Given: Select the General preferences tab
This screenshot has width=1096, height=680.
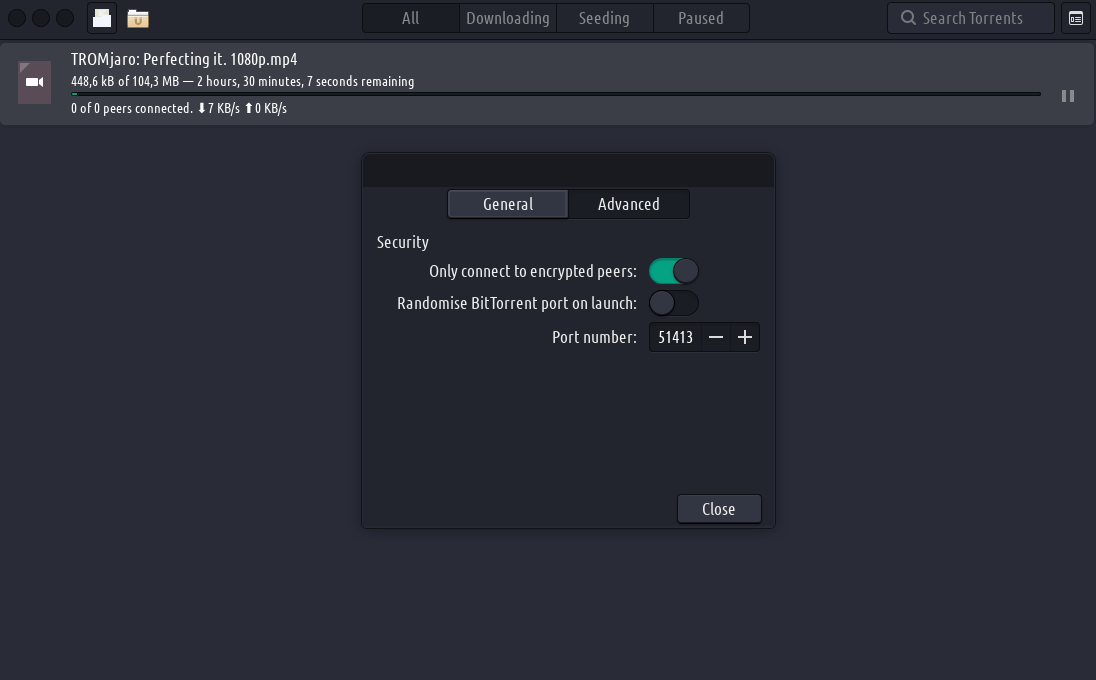Looking at the screenshot, I should click(x=508, y=204).
